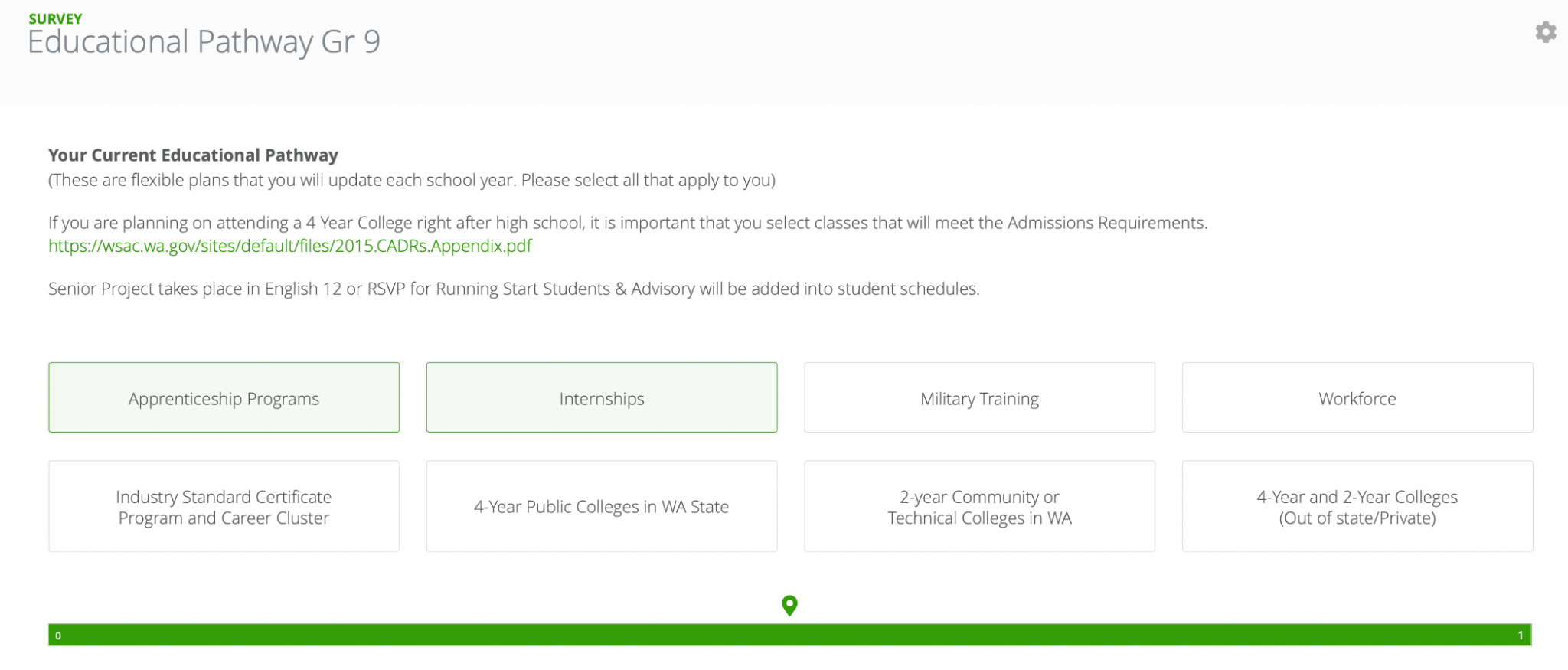This screenshot has width=1568, height=670.
Task: Select 4-Year Public Colleges in WA State
Action: point(602,506)
